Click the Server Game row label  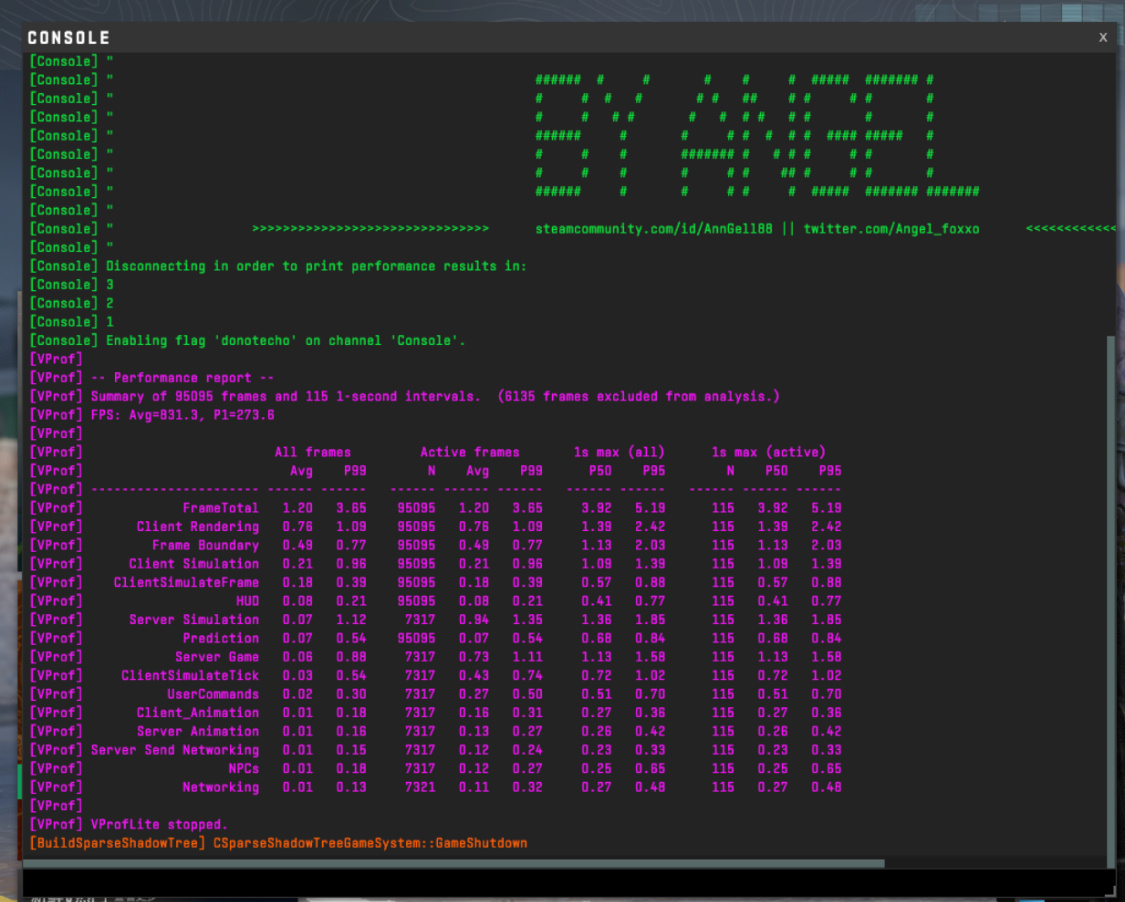(x=217, y=657)
